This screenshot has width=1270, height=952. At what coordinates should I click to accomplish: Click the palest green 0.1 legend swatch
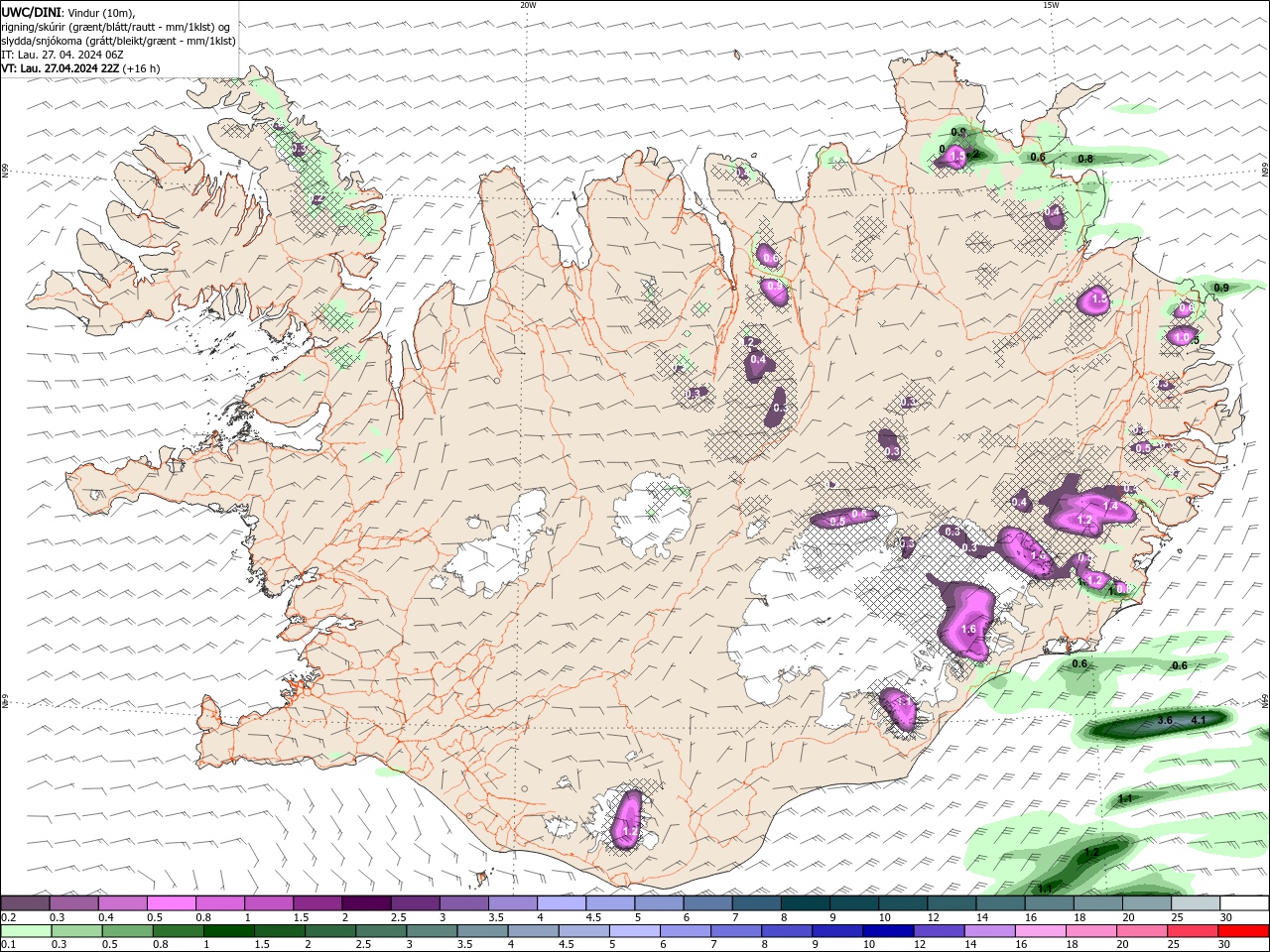click(26, 931)
